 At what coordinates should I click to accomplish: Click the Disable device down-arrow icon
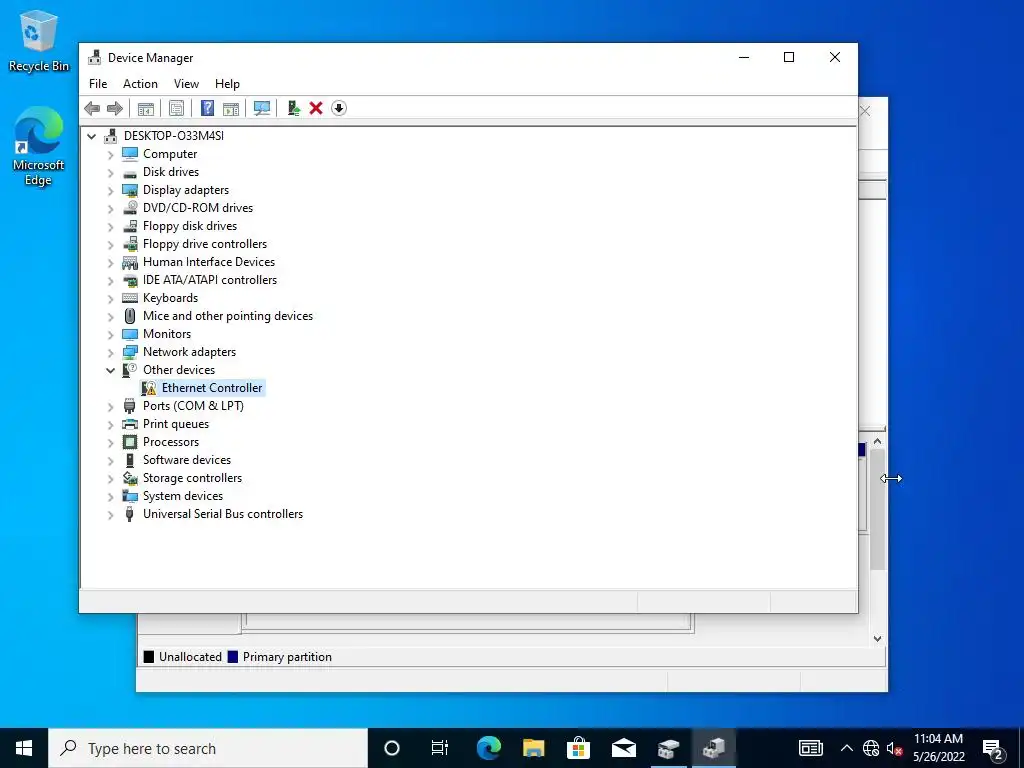pyautogui.click(x=338, y=108)
